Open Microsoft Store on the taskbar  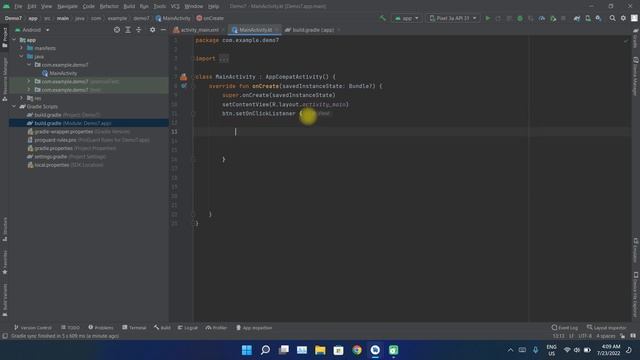[338, 350]
